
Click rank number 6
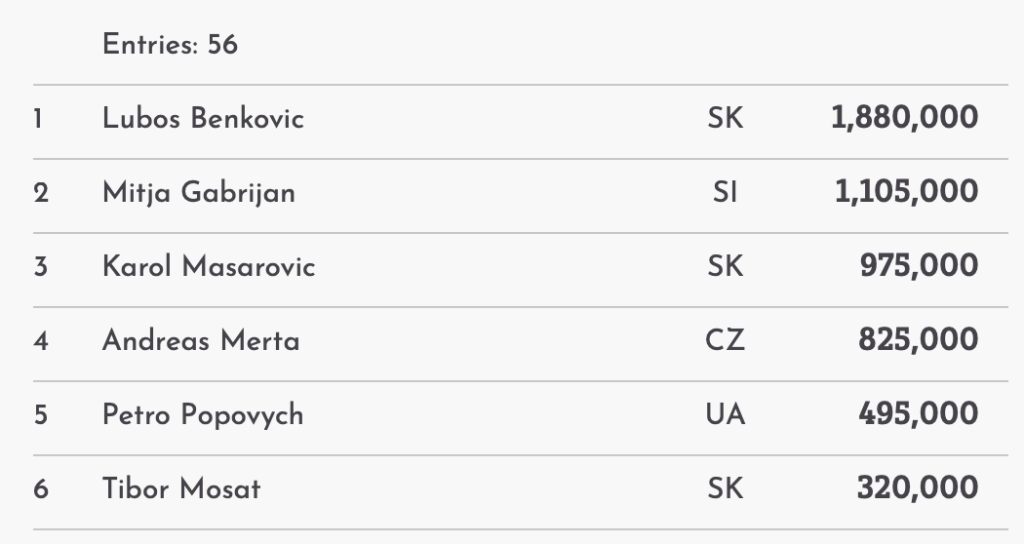40,489
